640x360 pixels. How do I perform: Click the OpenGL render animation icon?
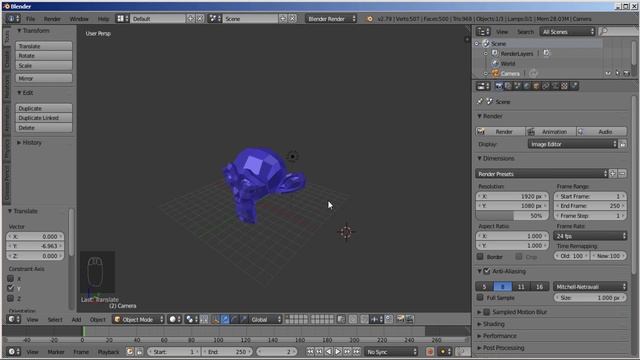[x=409, y=320]
